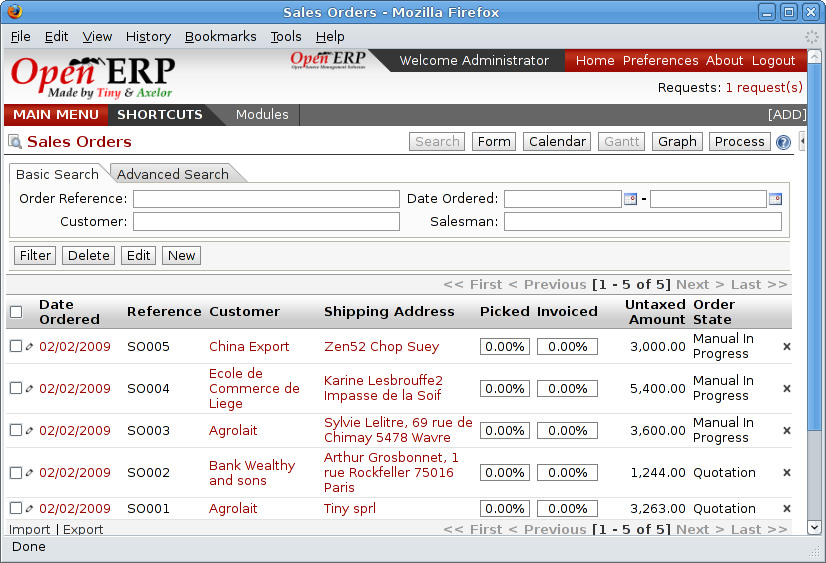Click the Salesman input field
The height and width of the screenshot is (563, 826).
[x=643, y=222]
